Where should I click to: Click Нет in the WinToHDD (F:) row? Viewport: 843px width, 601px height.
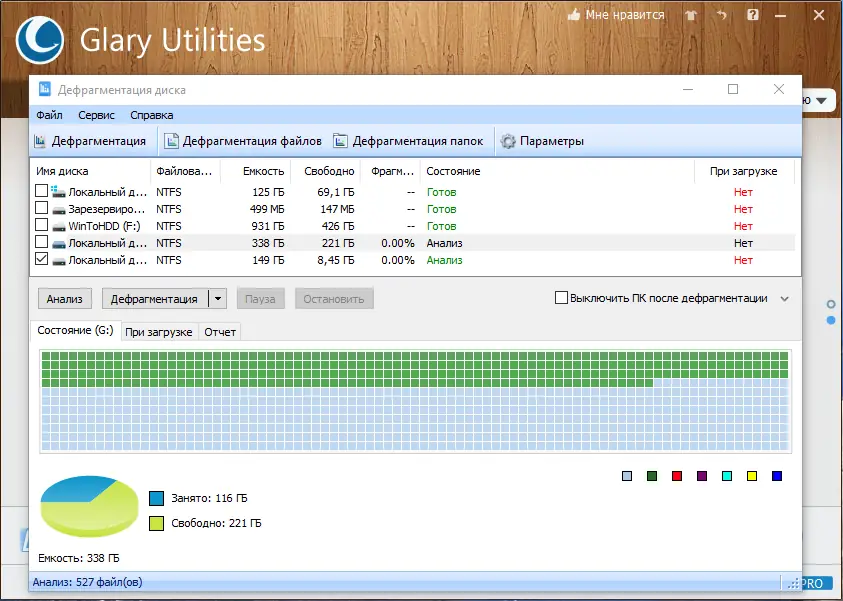coord(744,226)
